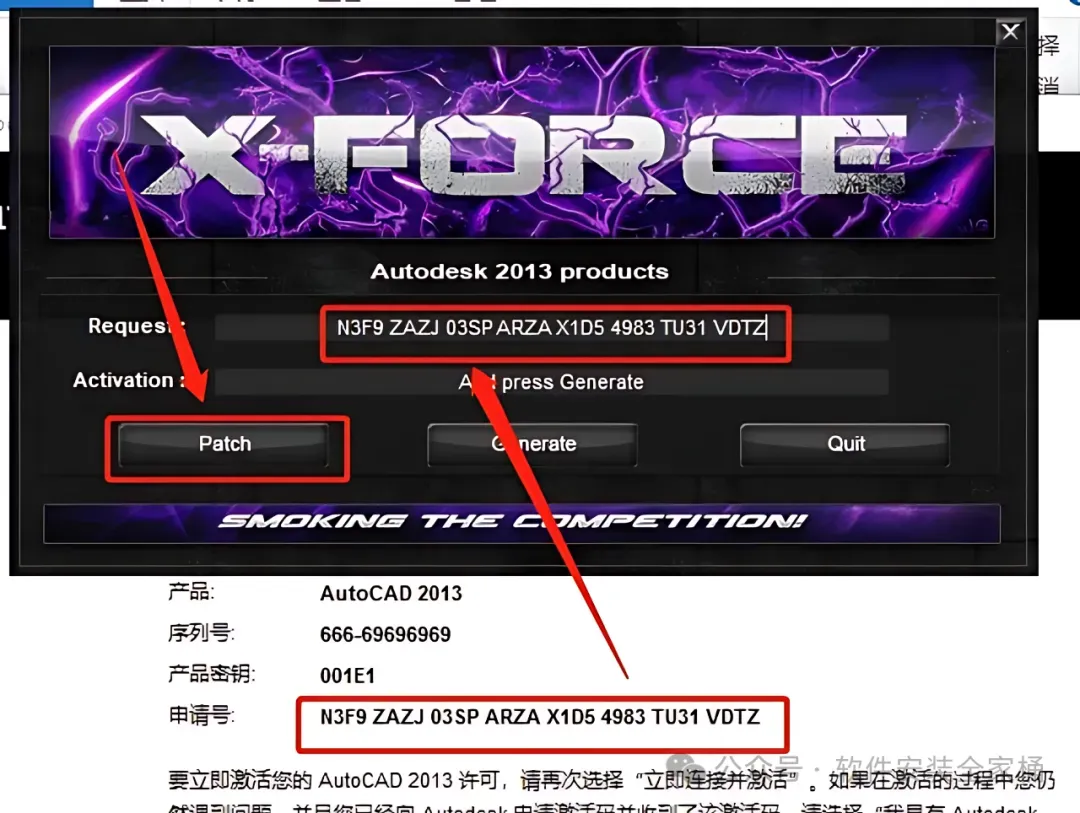
Task: Focus the Request code input field
Action: pyautogui.click(x=552, y=328)
